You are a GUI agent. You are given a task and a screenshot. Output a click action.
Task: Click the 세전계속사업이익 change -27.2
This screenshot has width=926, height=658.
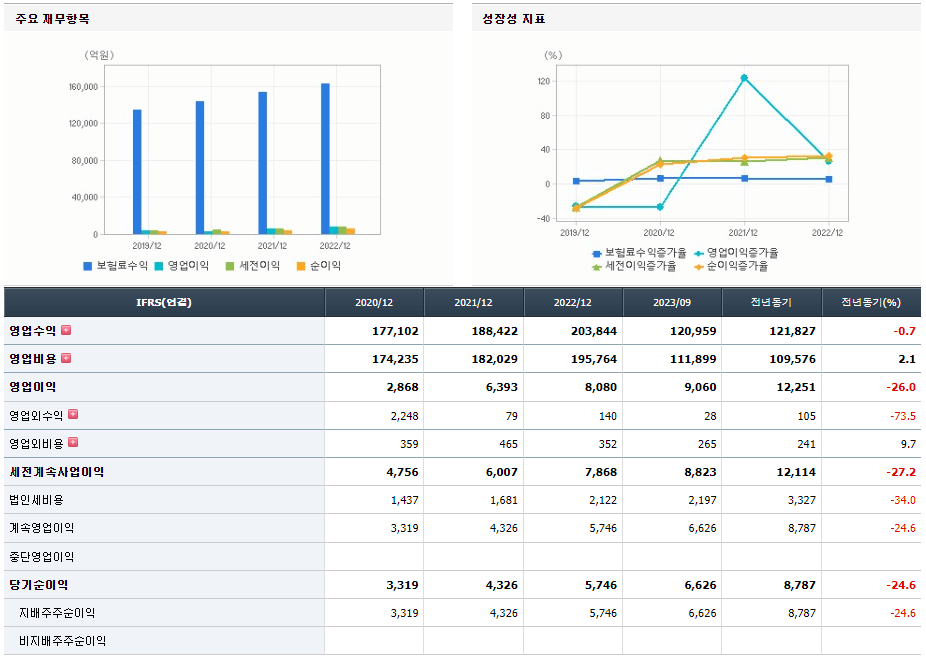coord(901,473)
